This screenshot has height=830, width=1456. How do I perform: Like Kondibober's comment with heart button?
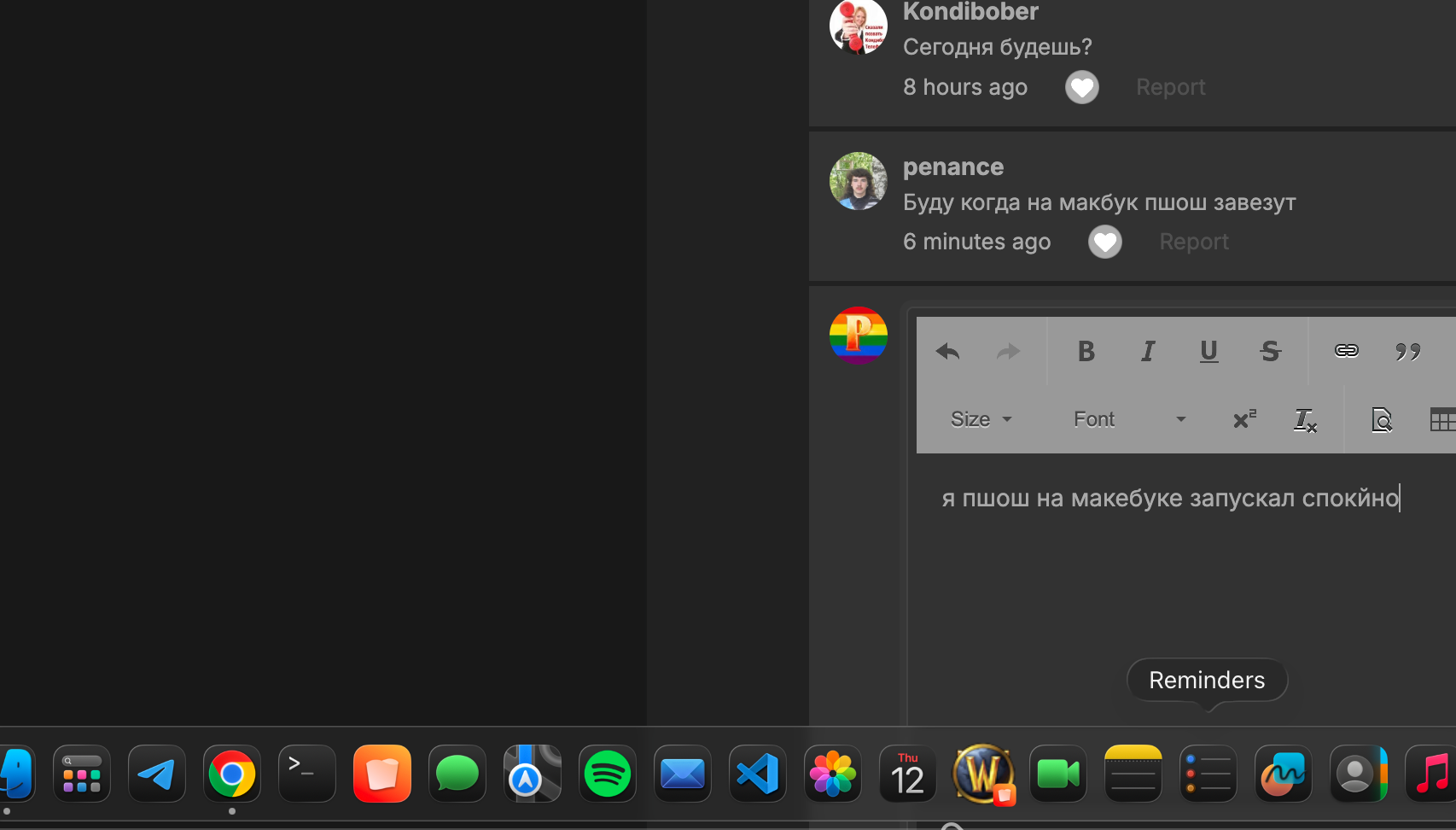pos(1081,87)
